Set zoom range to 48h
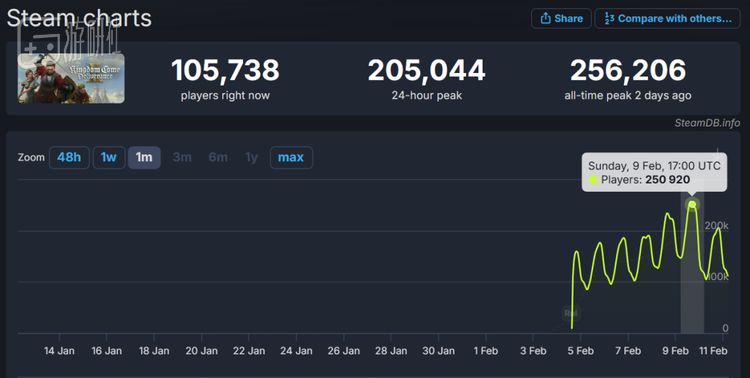The width and height of the screenshot is (750, 378). coord(69,157)
